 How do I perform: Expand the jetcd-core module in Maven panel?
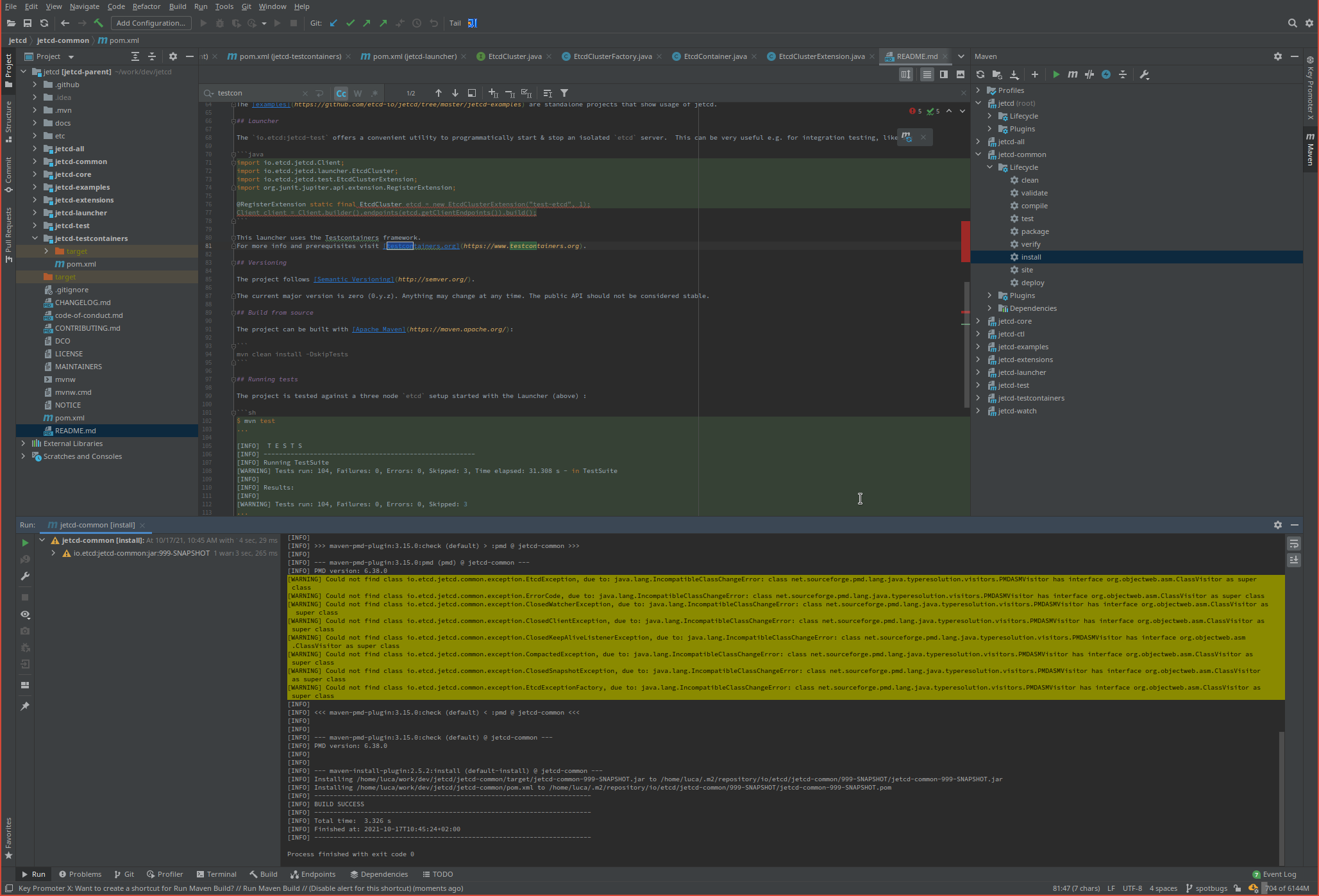[979, 321]
